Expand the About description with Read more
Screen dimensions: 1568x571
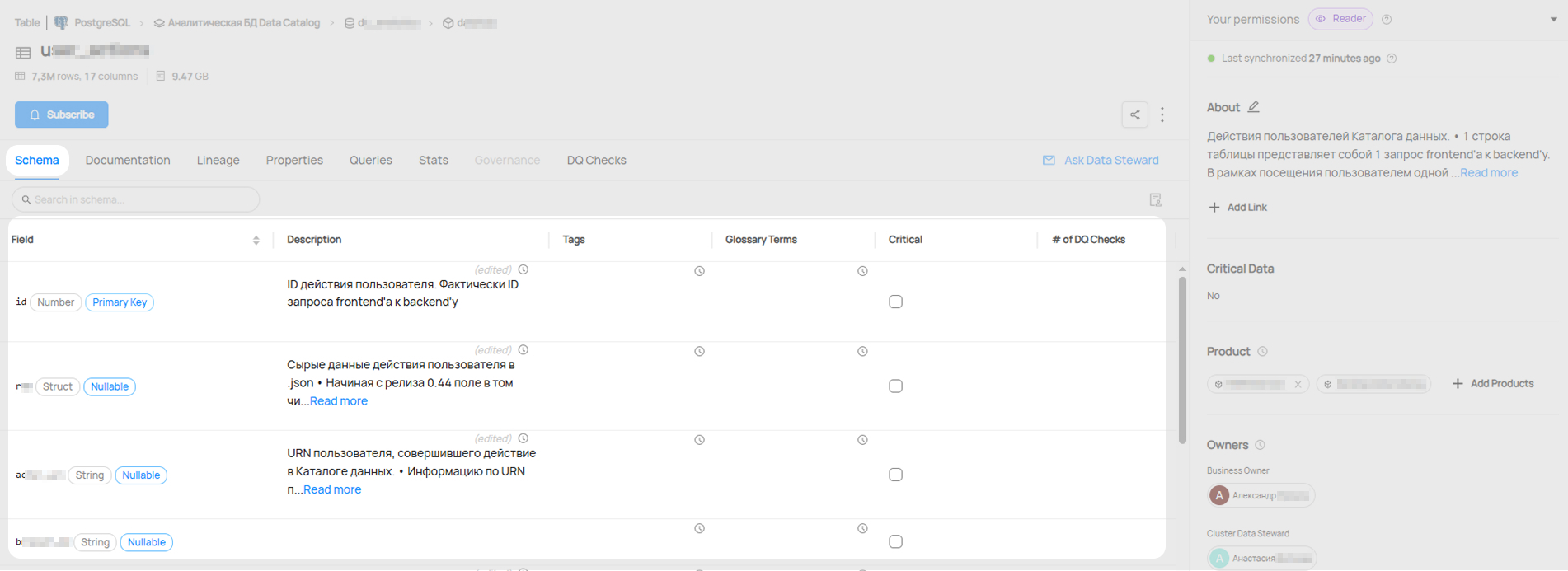[x=1488, y=173]
